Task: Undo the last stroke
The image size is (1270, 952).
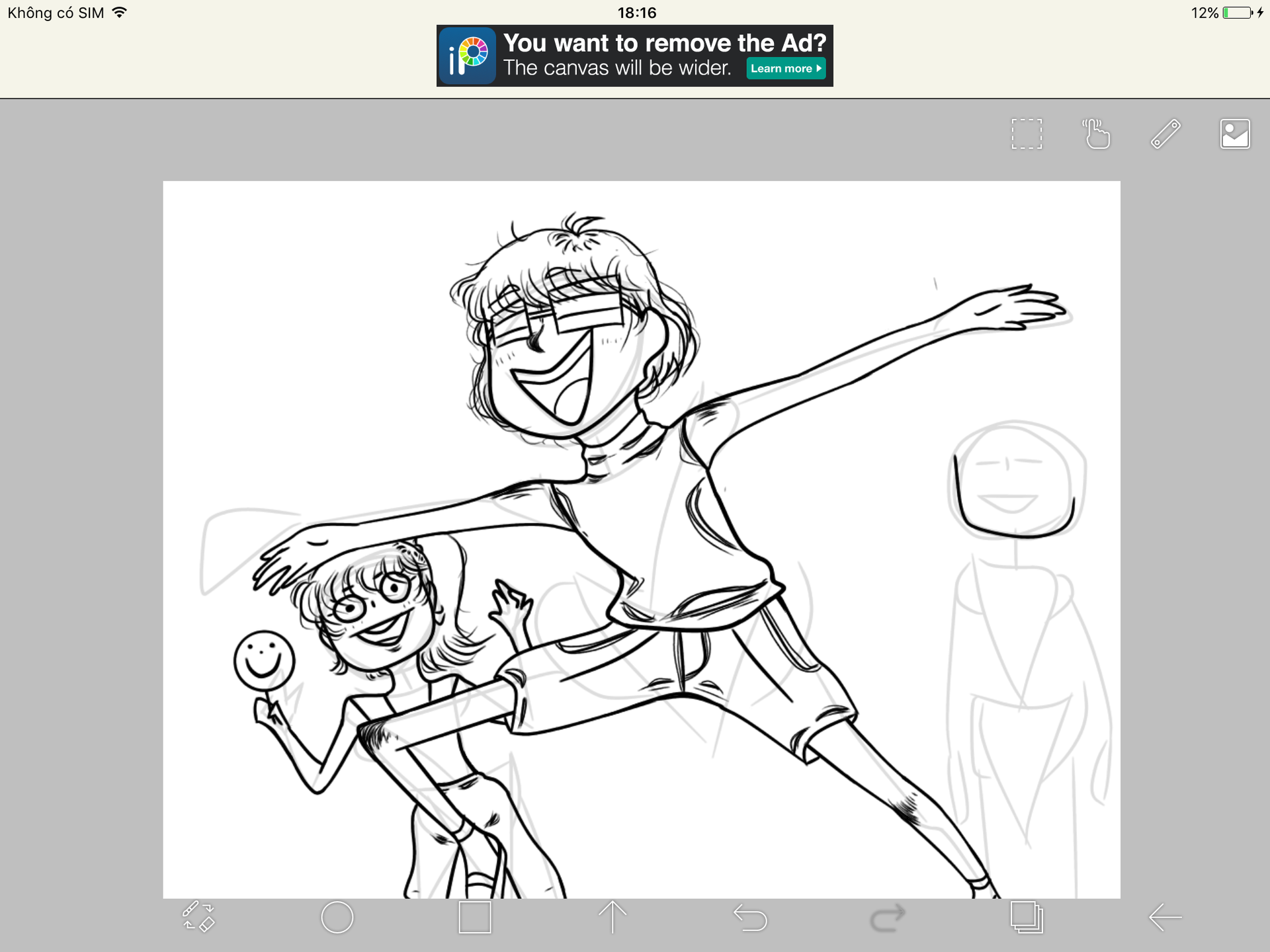Action: (750, 918)
